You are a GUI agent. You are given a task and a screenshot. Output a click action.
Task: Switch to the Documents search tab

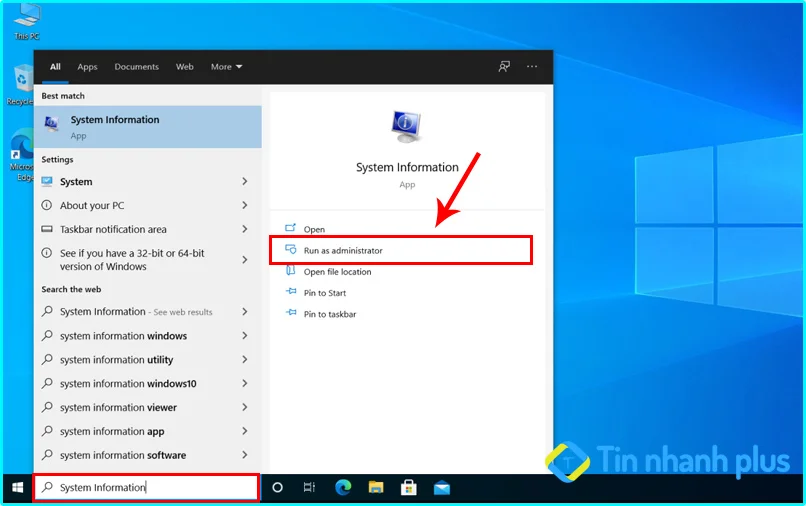click(x=136, y=67)
